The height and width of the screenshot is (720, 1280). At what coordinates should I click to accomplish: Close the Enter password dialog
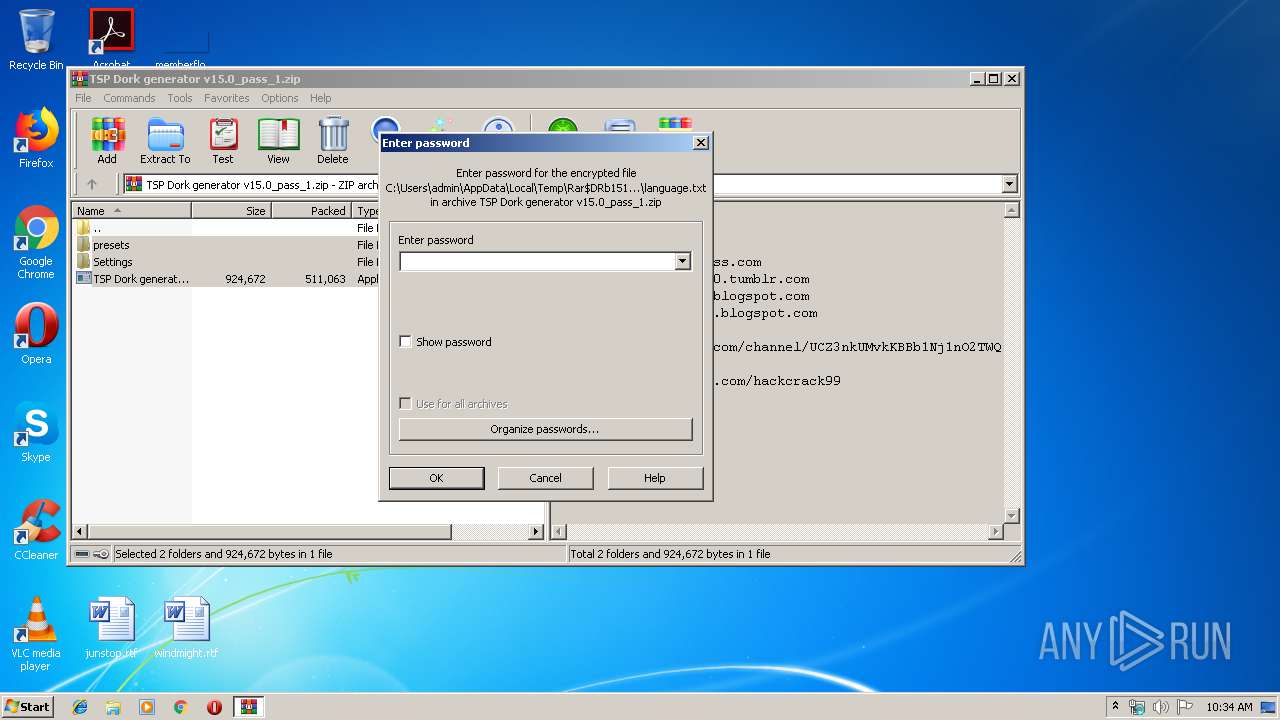[x=701, y=143]
